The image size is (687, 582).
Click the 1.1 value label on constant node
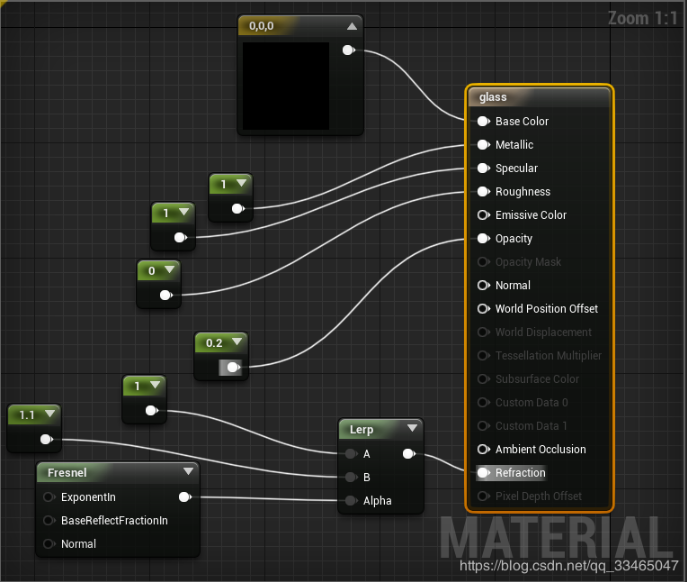click(x=27, y=415)
